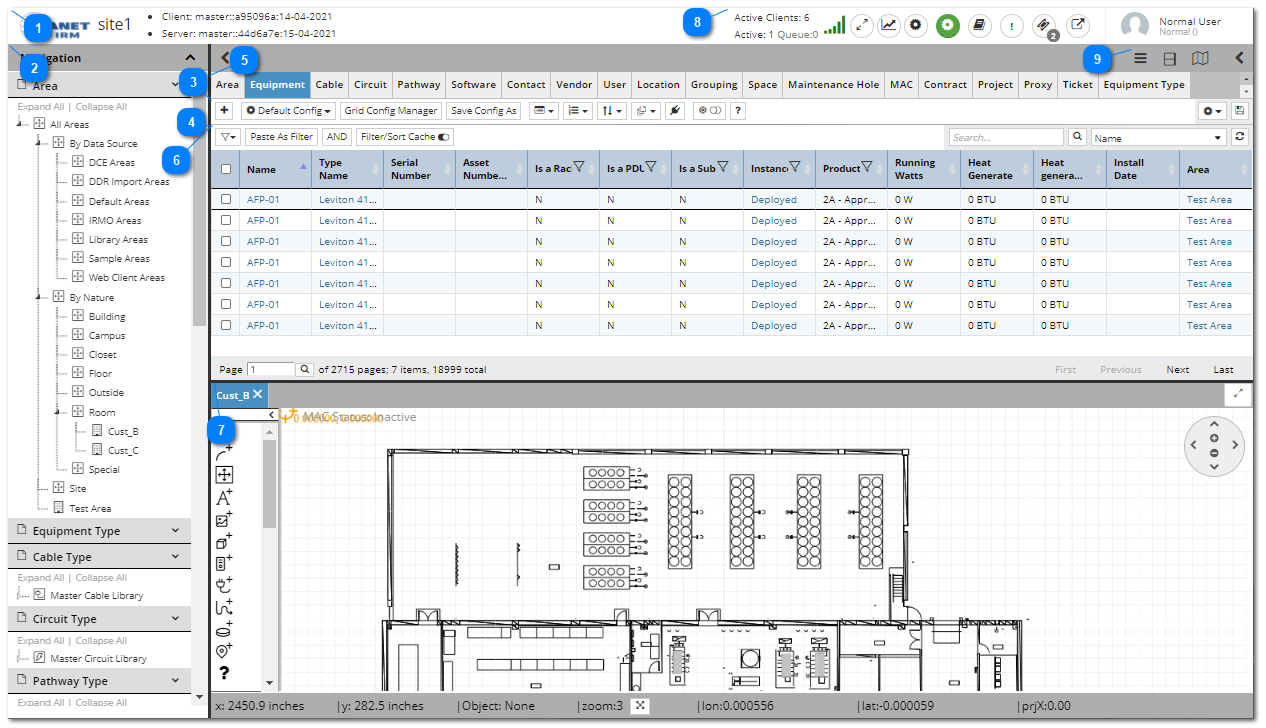
Task: Open the Maintenance Hole tab
Action: pyautogui.click(x=834, y=85)
